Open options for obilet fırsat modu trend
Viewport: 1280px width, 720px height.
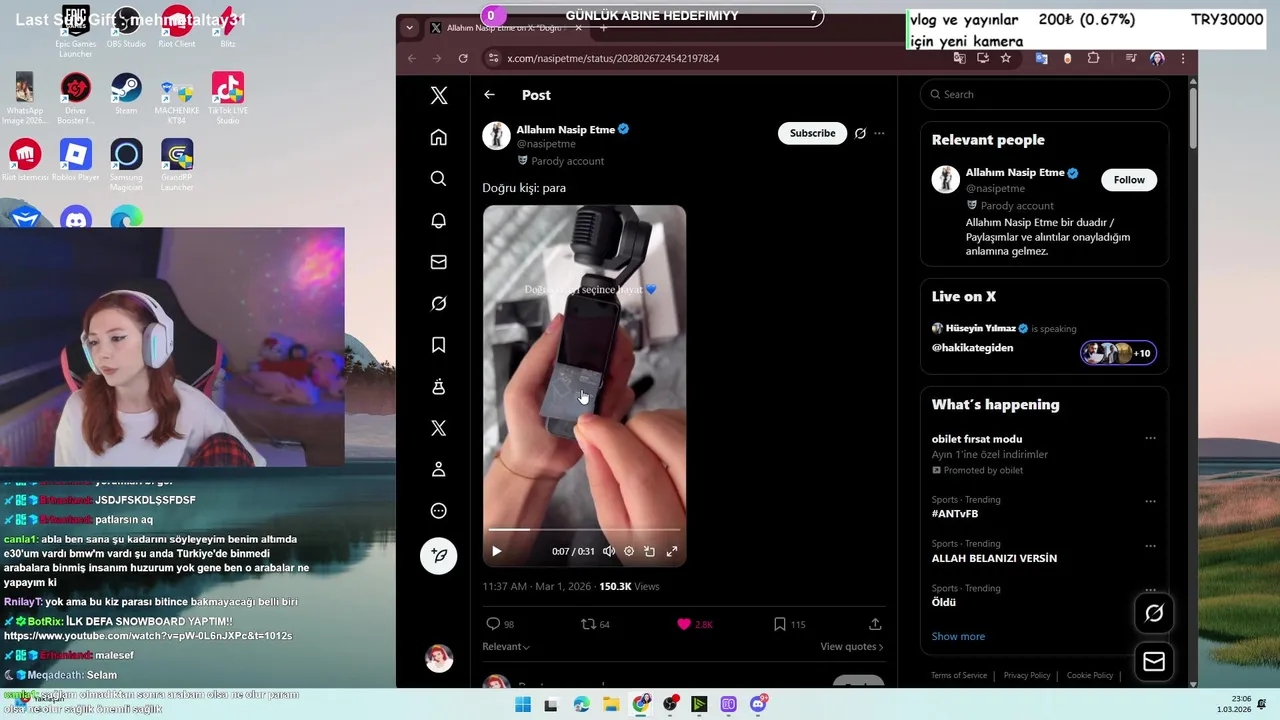[x=1150, y=439]
